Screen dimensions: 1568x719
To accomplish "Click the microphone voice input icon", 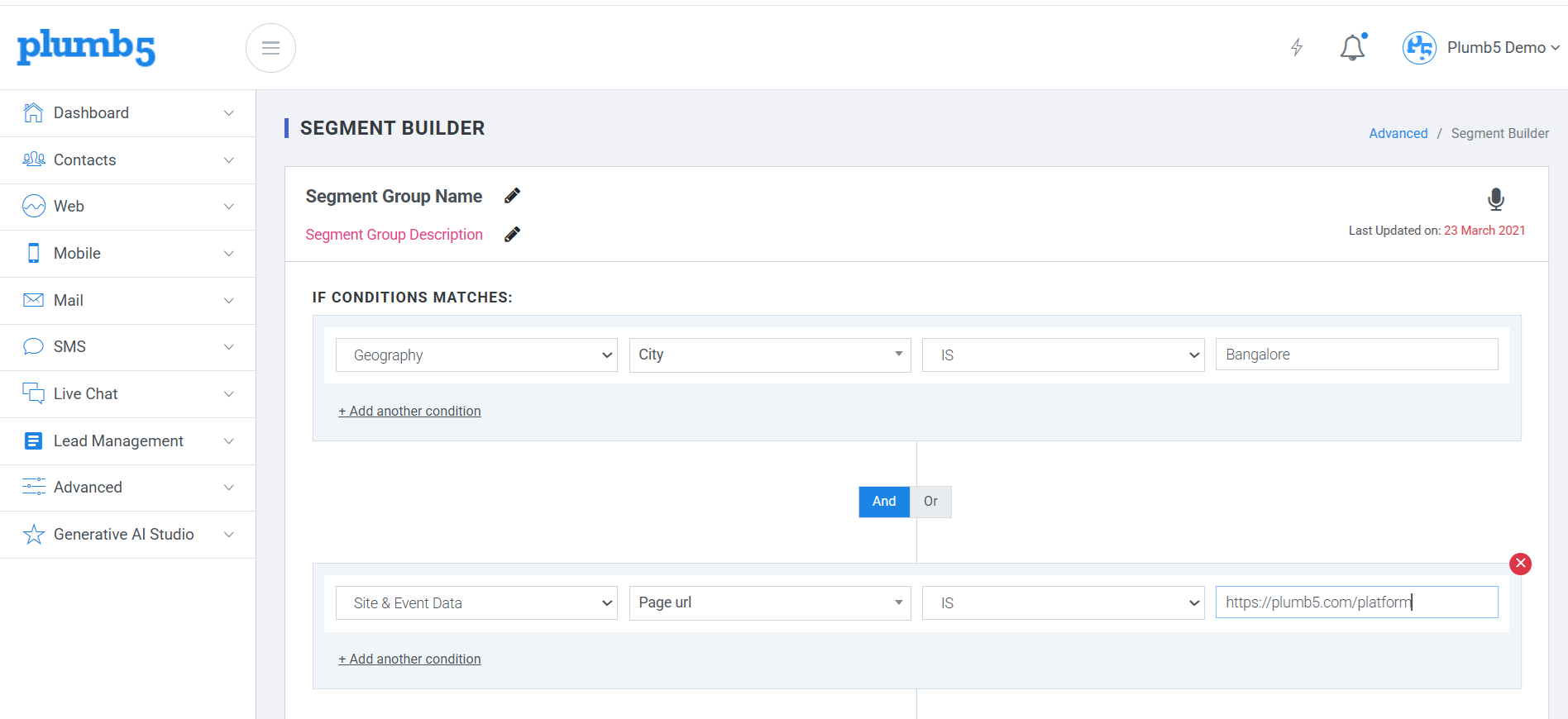I will 1495,199.
